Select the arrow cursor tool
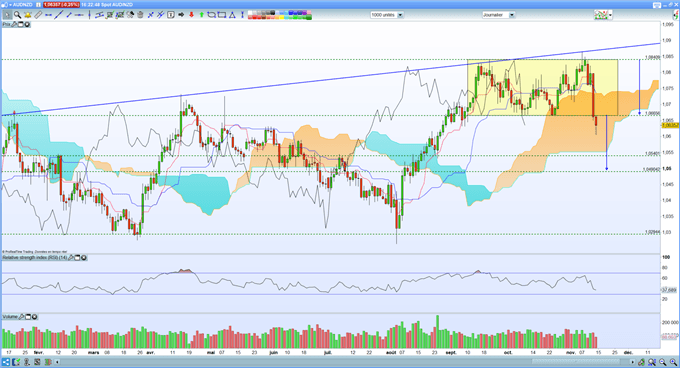The image size is (680, 368). click(7, 15)
